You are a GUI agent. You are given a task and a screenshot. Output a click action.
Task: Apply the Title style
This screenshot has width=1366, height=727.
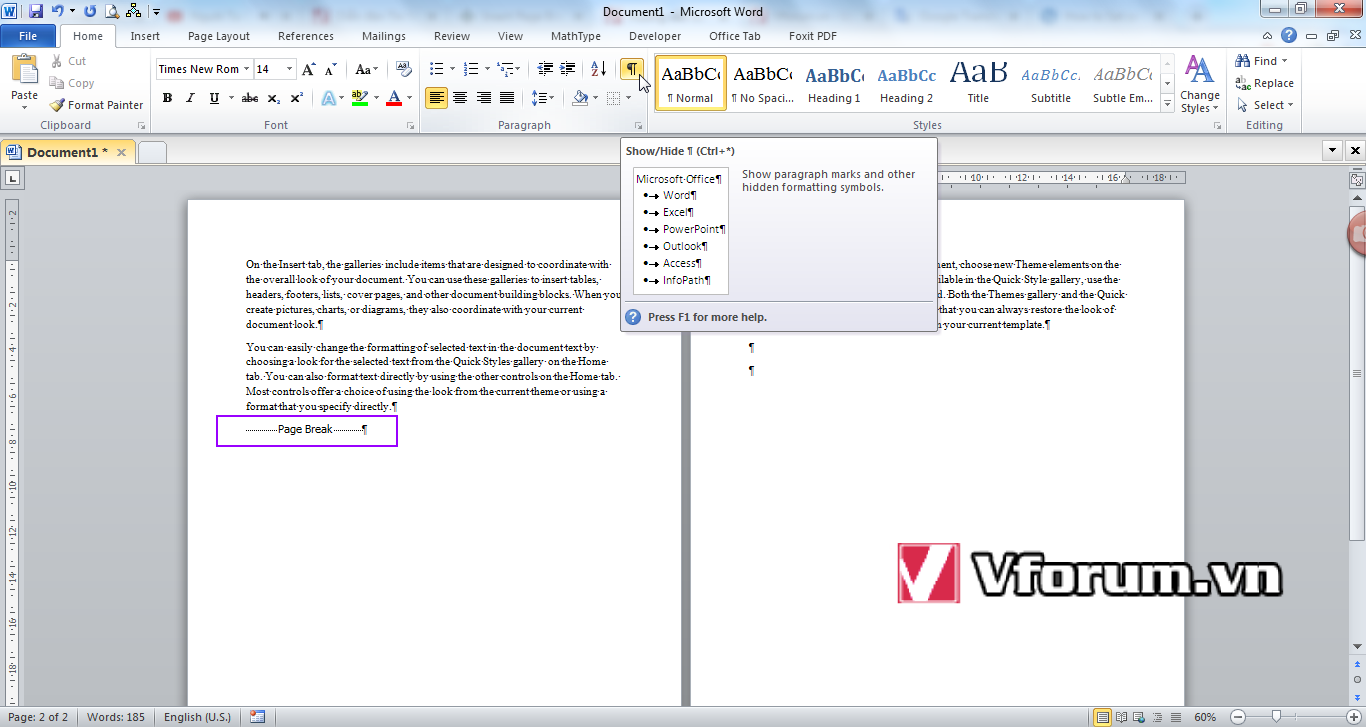tap(978, 83)
